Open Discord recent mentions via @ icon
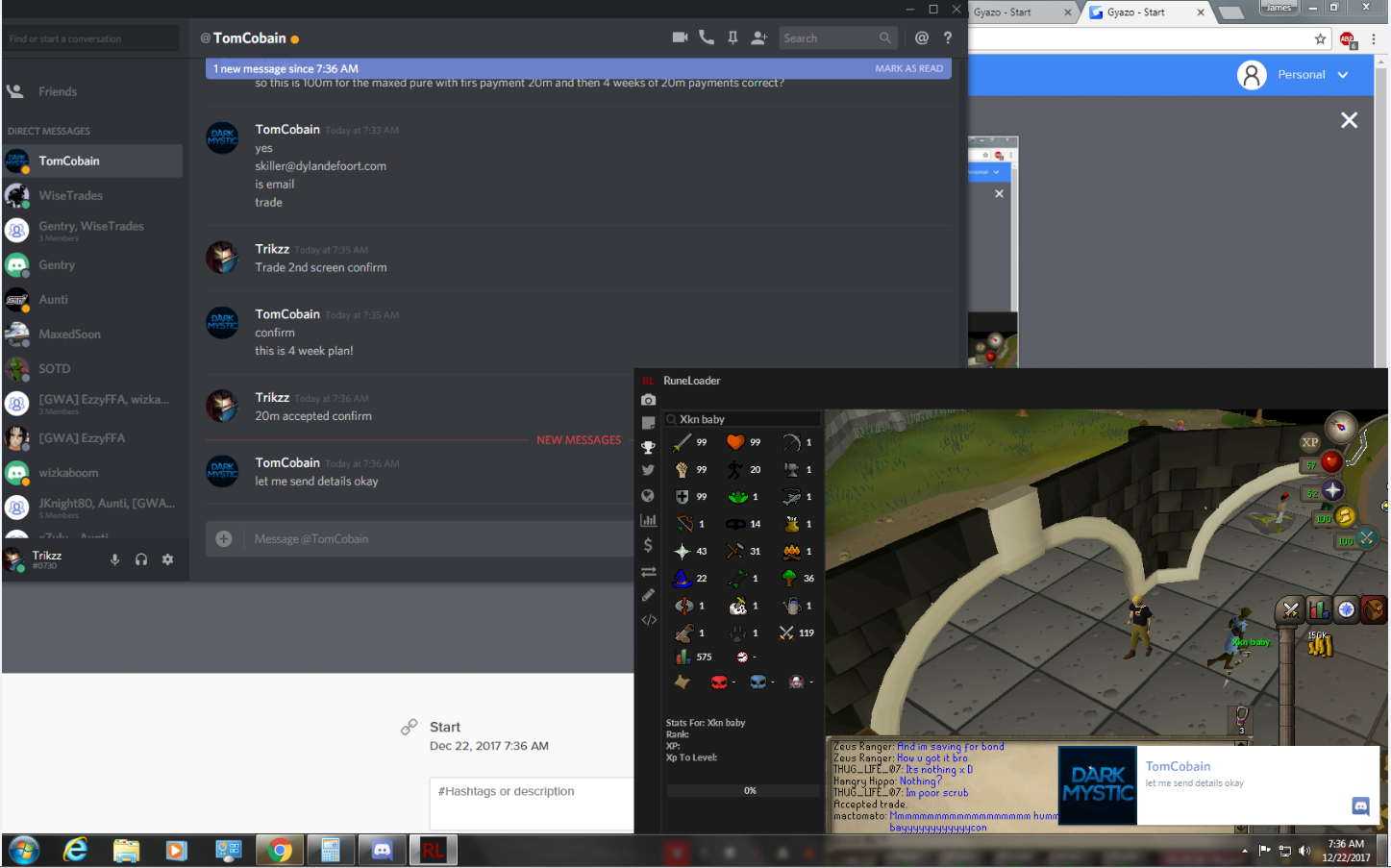 coord(922,37)
